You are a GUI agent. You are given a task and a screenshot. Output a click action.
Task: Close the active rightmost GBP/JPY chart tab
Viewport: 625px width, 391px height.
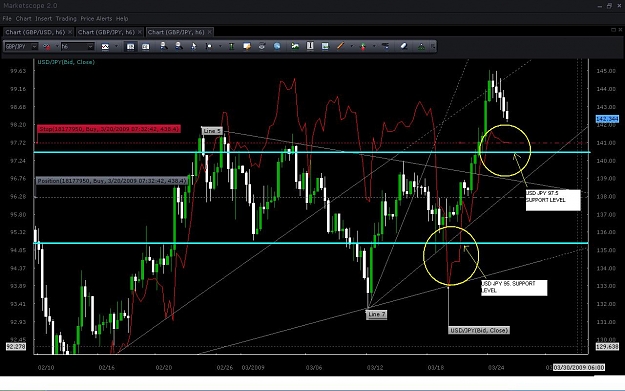pos(209,32)
